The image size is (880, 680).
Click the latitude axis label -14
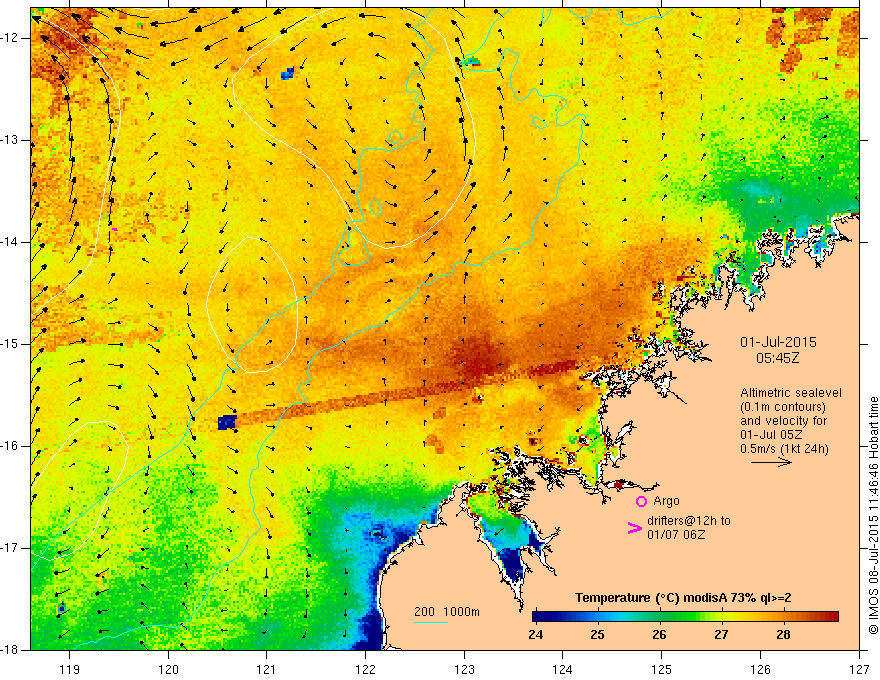pos(10,242)
